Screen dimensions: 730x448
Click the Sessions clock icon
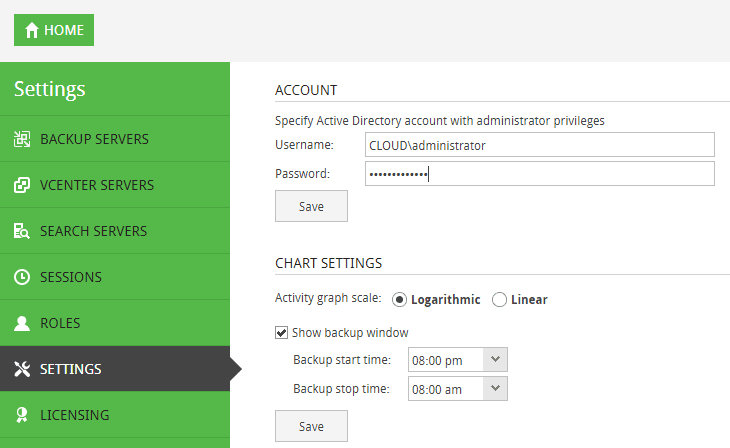(22, 277)
